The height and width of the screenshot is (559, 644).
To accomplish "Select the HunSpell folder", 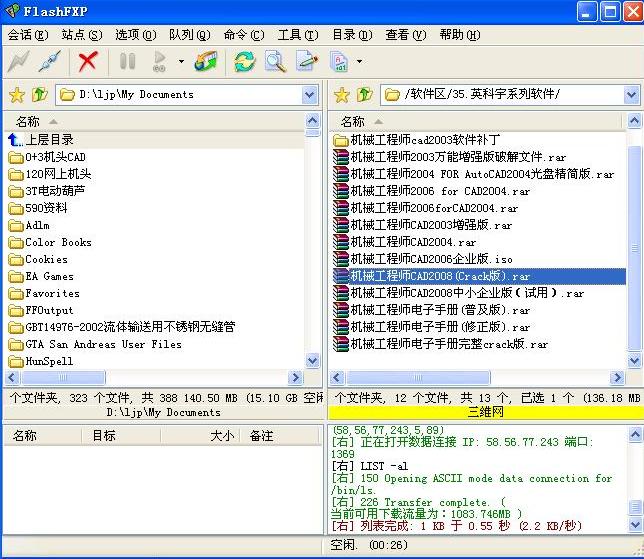I will pyautogui.click(x=41, y=361).
